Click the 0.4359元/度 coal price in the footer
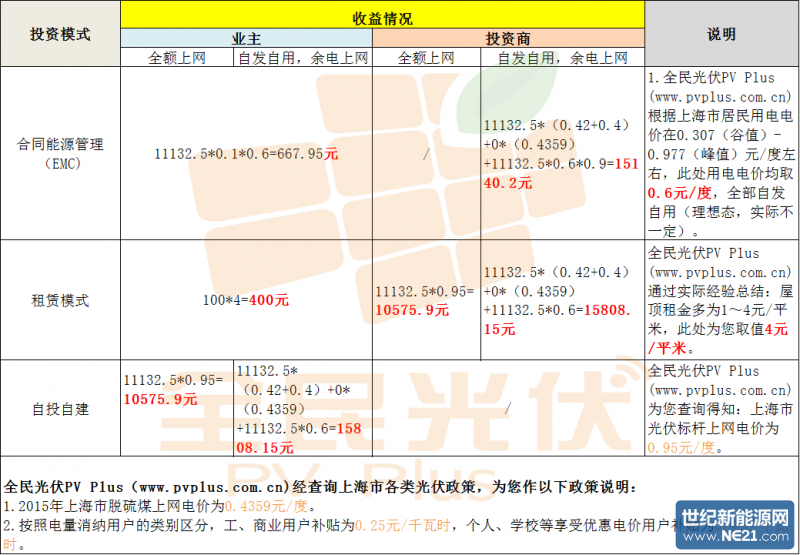This screenshot has width=800, height=555. coord(263,506)
